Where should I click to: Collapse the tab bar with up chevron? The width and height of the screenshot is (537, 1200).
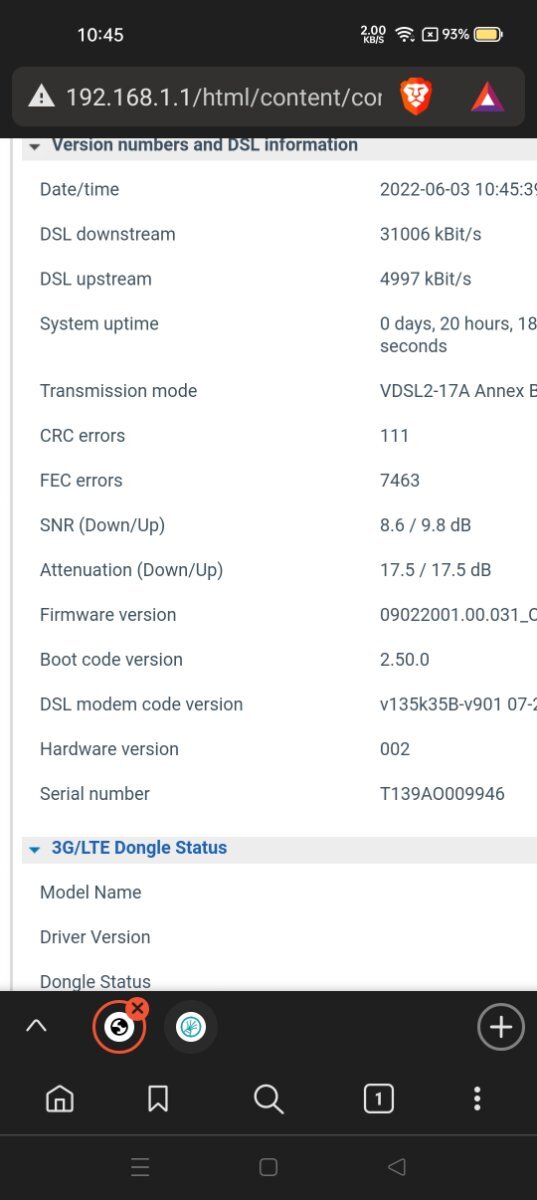coord(36,1026)
